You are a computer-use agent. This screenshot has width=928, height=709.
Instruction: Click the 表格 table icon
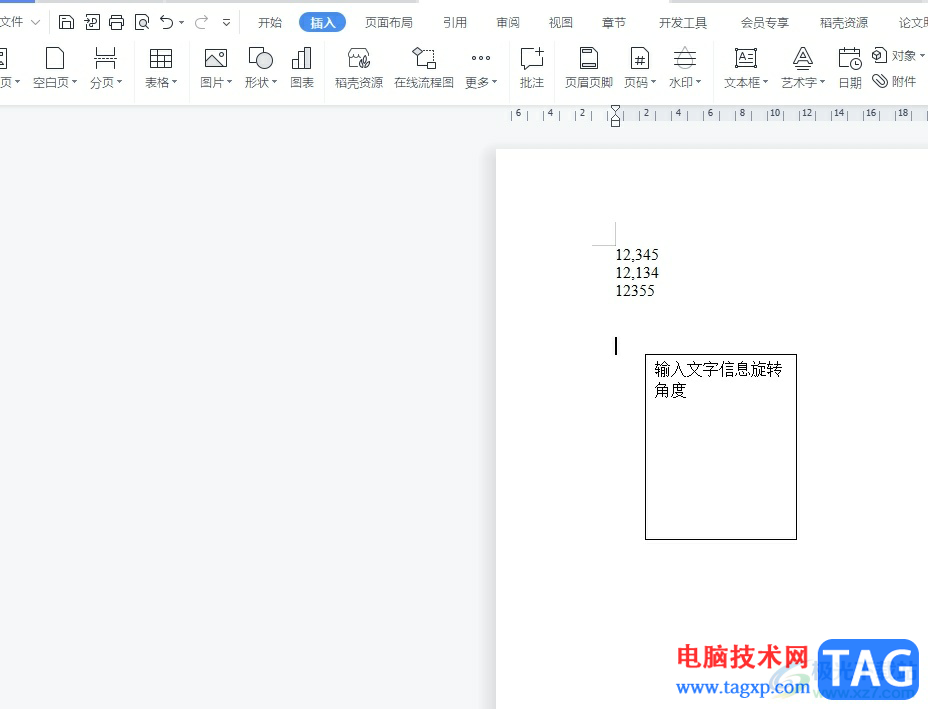pyautogui.click(x=160, y=59)
